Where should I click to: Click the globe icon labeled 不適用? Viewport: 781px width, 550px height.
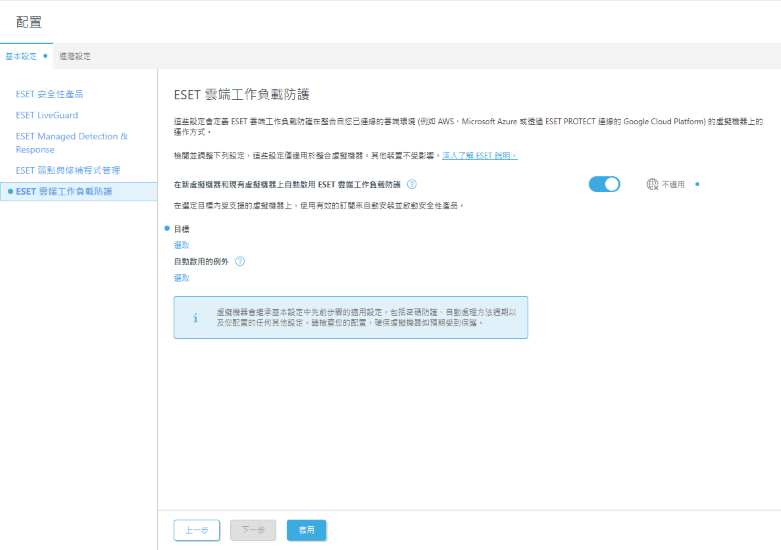point(652,184)
